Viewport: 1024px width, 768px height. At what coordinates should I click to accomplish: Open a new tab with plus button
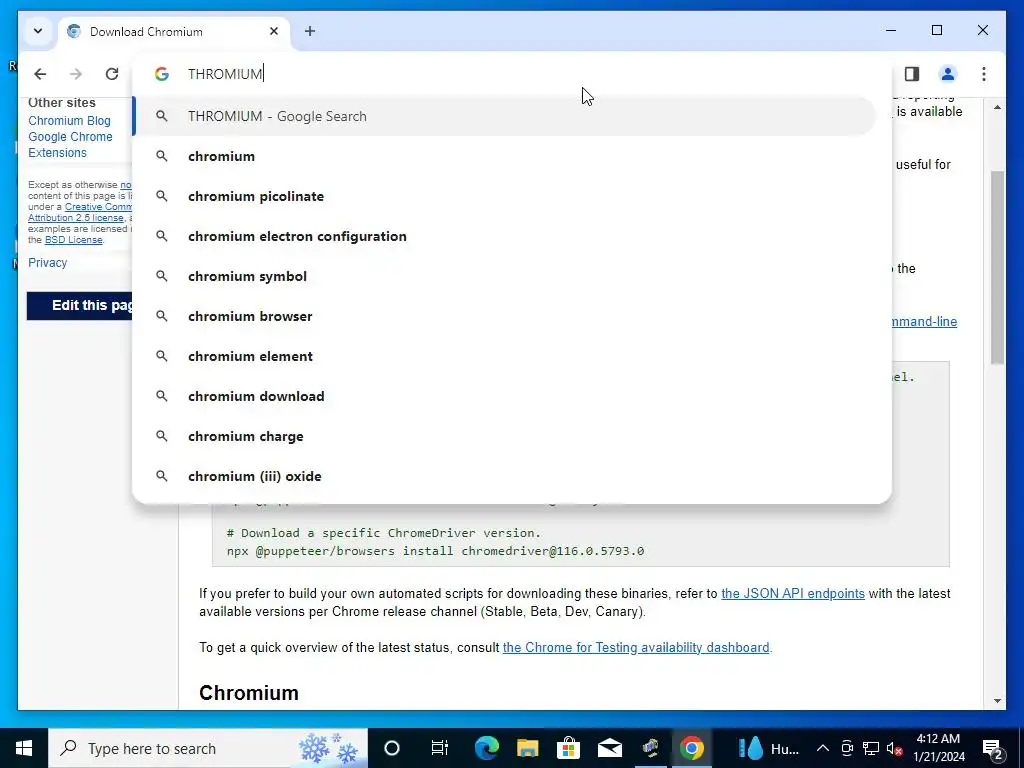tap(310, 31)
